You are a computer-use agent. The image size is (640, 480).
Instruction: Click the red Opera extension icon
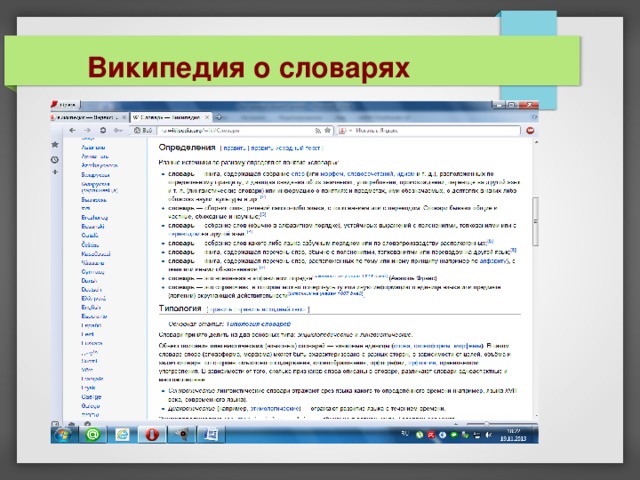click(x=530, y=131)
